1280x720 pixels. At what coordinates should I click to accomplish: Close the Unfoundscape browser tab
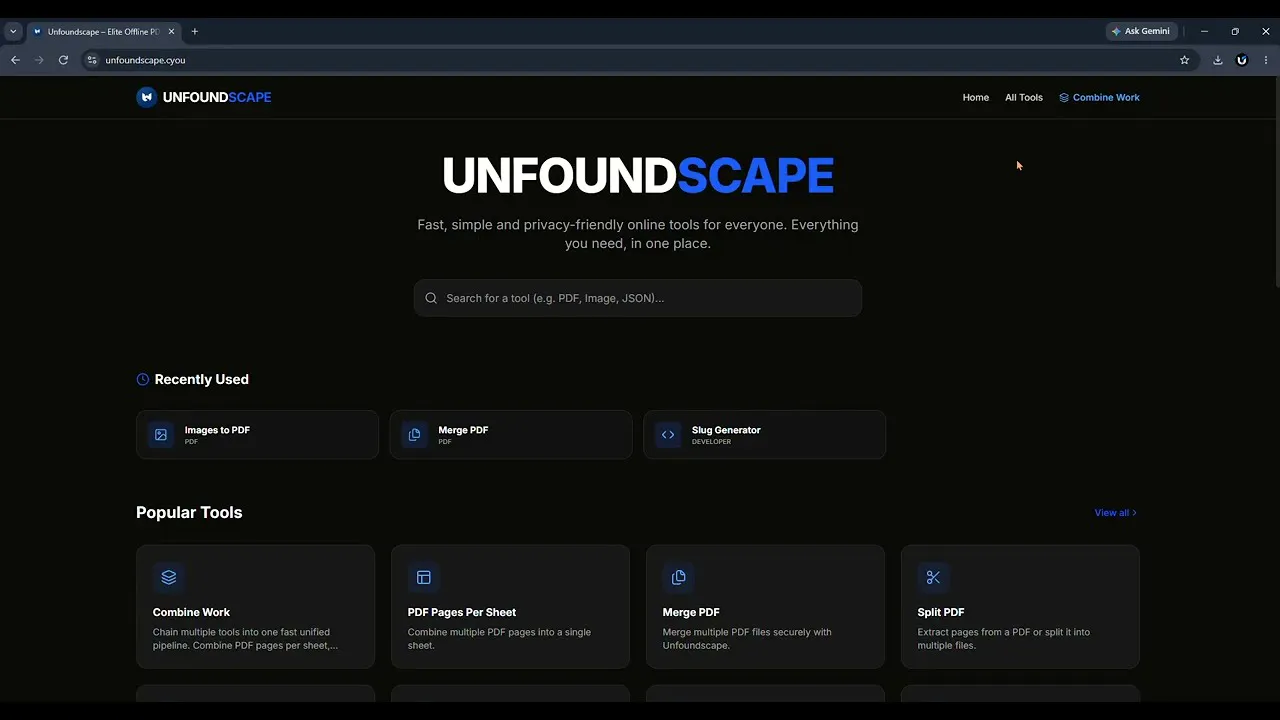[x=171, y=31]
